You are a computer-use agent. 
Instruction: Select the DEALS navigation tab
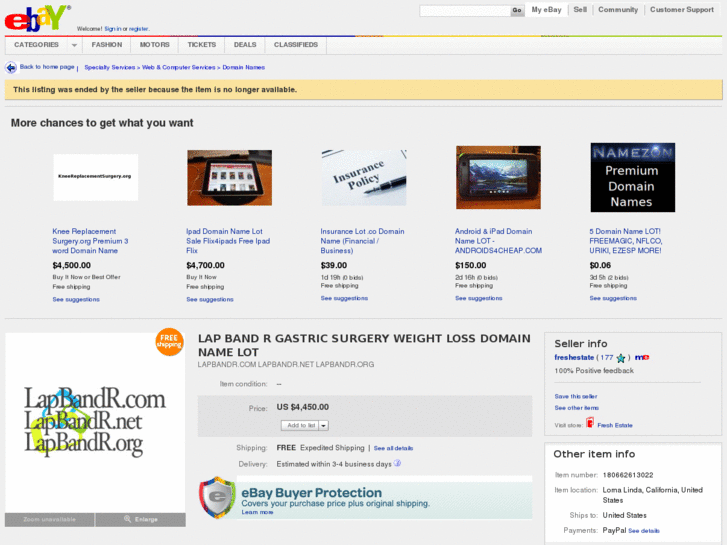pos(245,45)
